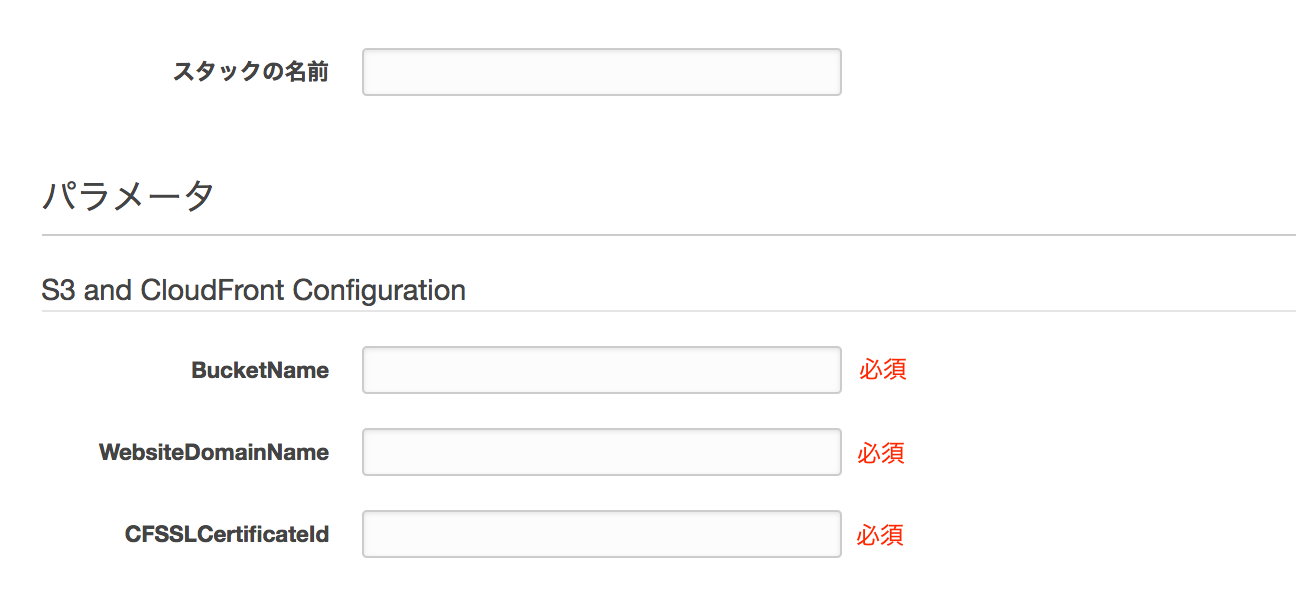Click into the CFSSLCertificateId field

(601, 534)
